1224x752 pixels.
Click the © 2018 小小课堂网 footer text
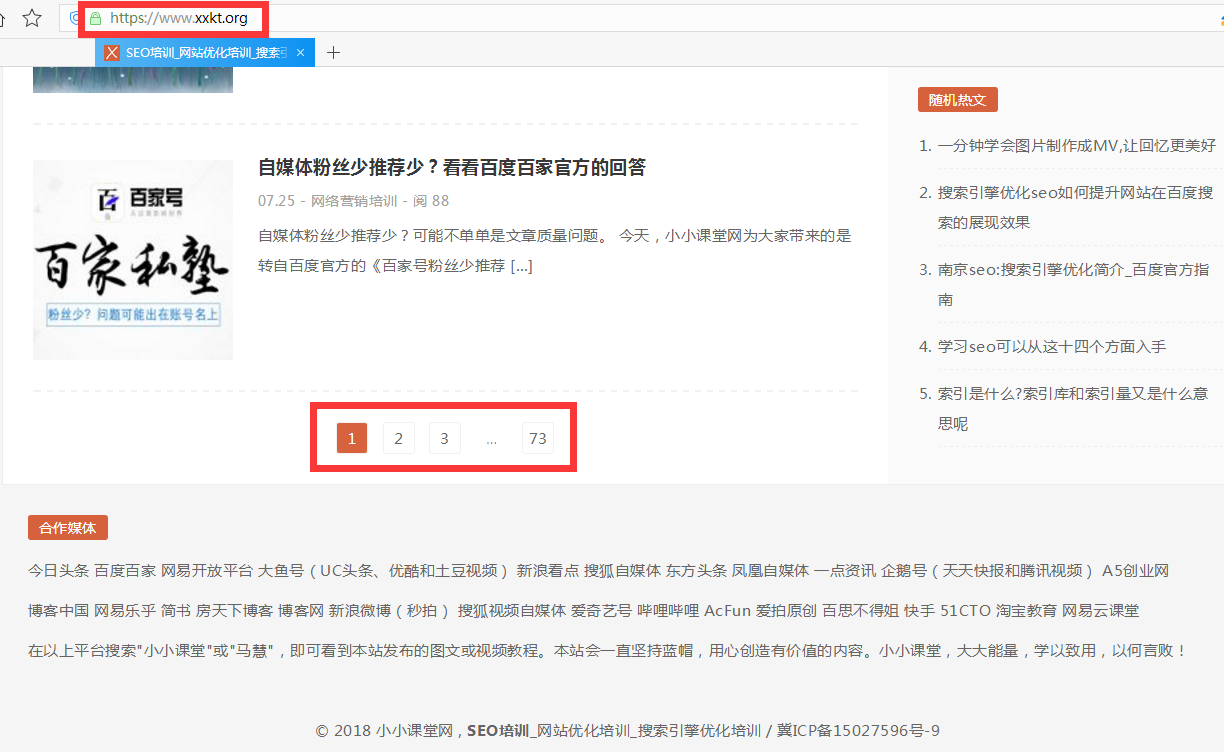click(385, 731)
